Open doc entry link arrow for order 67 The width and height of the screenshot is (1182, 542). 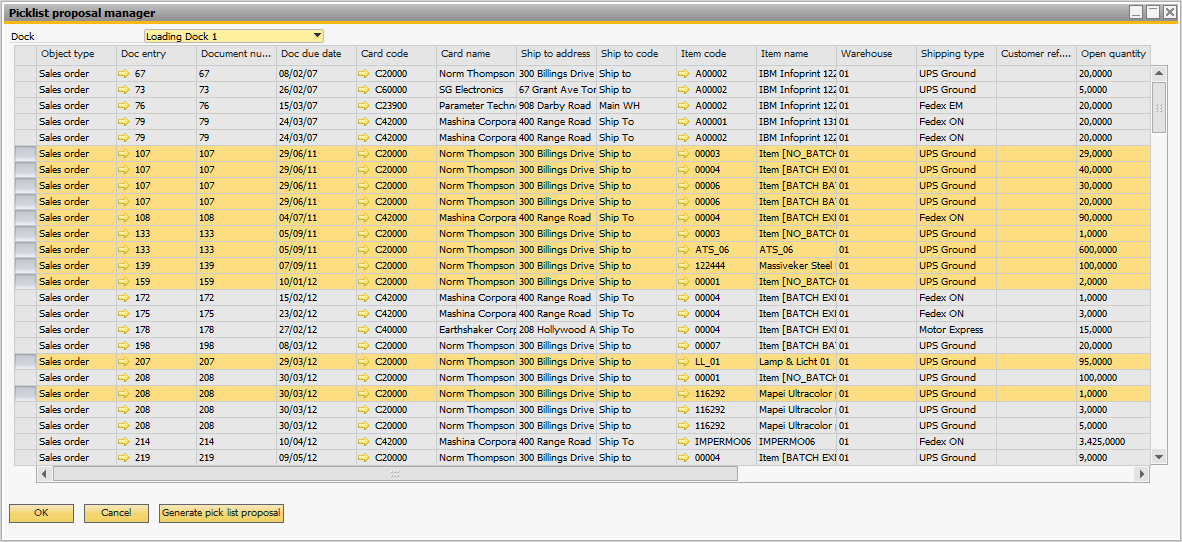[x=124, y=74]
